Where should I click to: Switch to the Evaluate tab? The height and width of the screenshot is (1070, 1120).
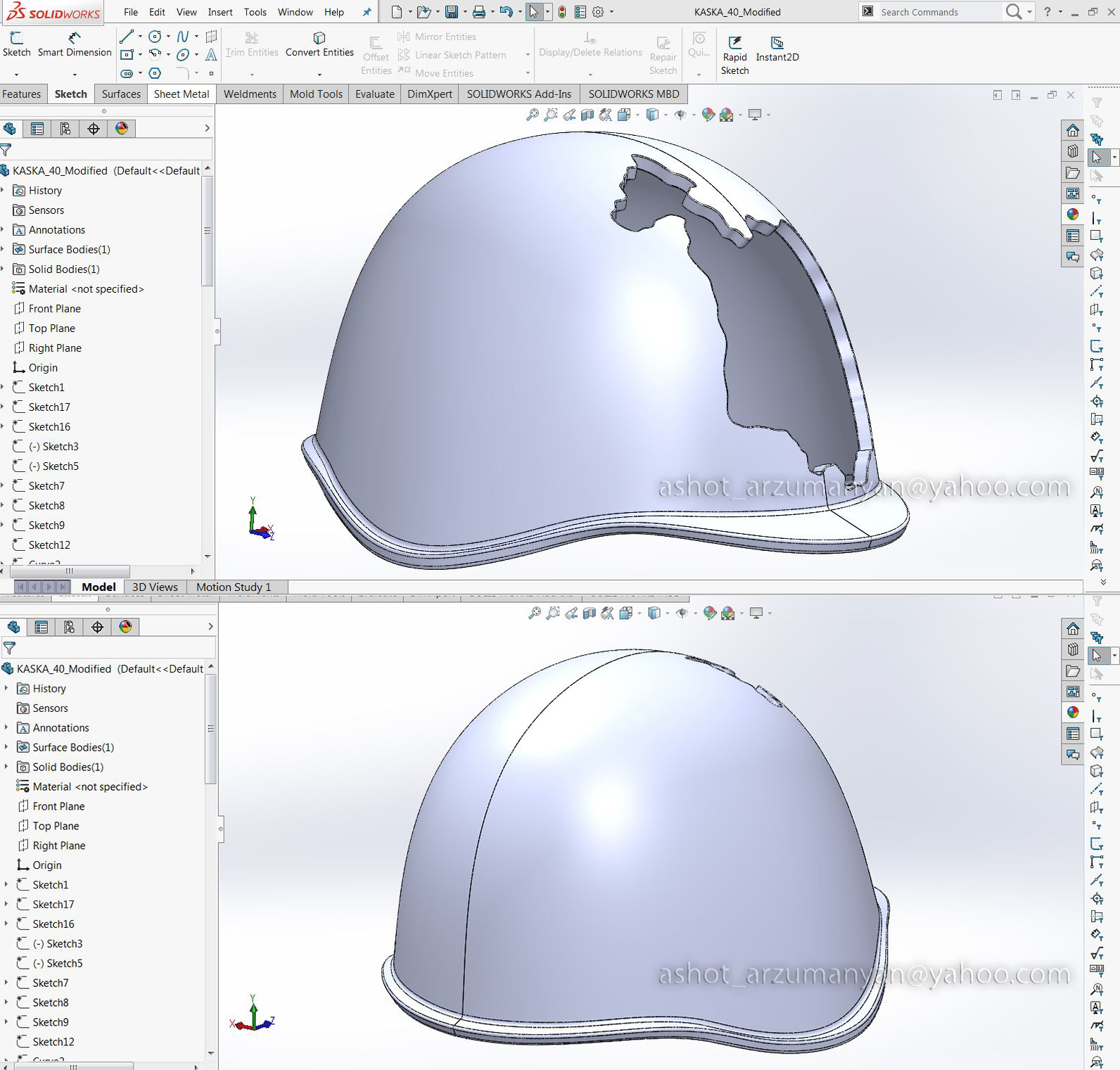click(x=375, y=94)
